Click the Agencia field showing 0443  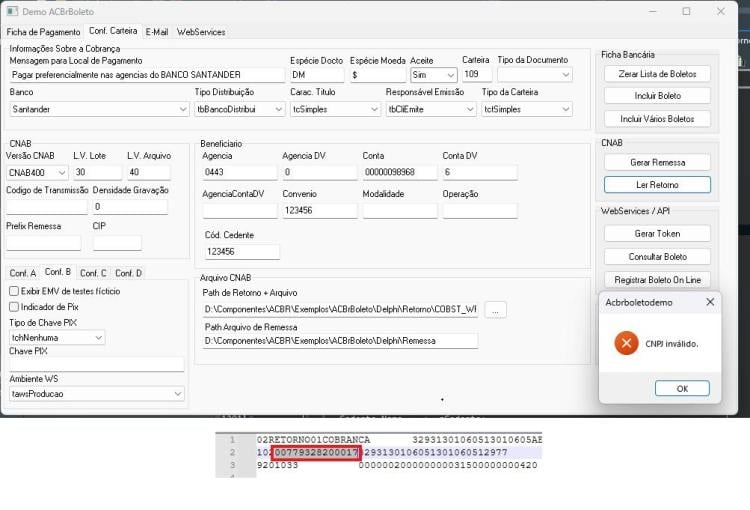click(240, 172)
